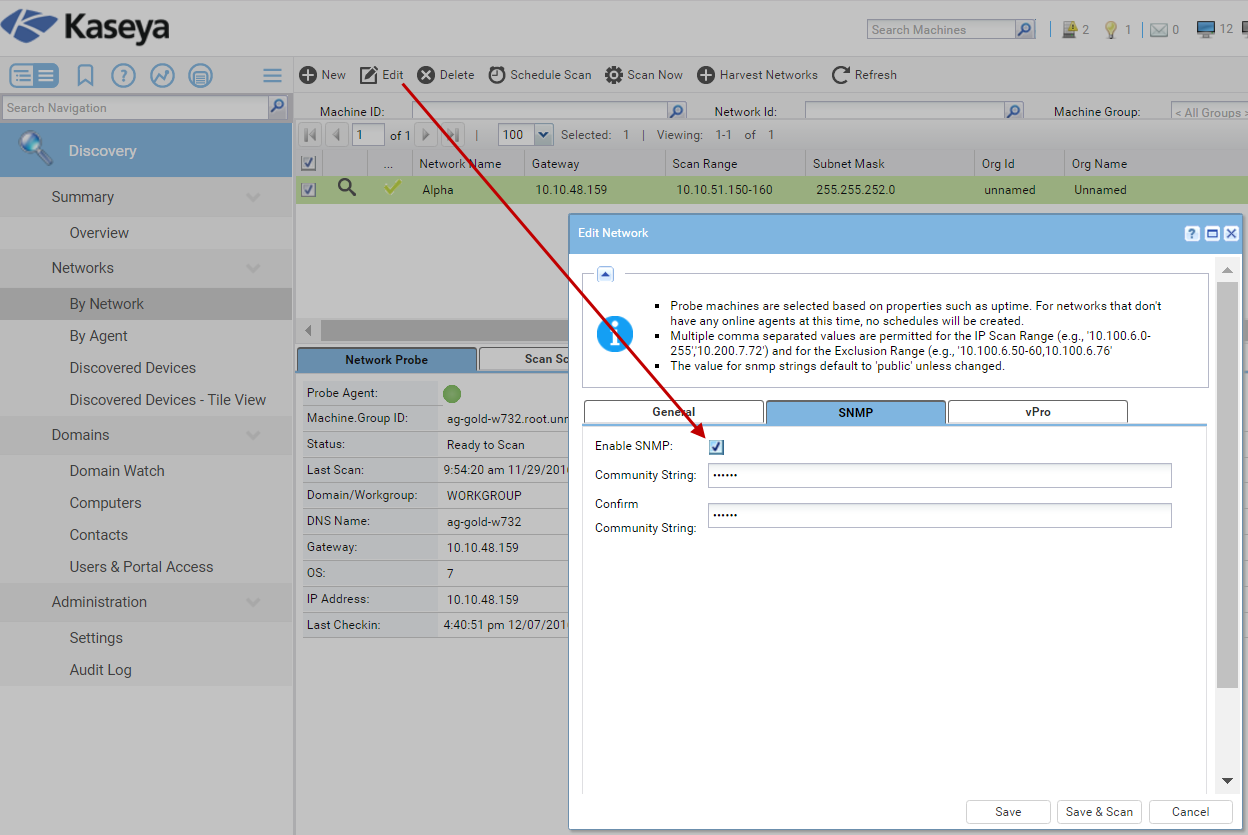Toggle the select-all header checkbox
Image resolution: width=1248 pixels, height=835 pixels.
tap(309, 163)
